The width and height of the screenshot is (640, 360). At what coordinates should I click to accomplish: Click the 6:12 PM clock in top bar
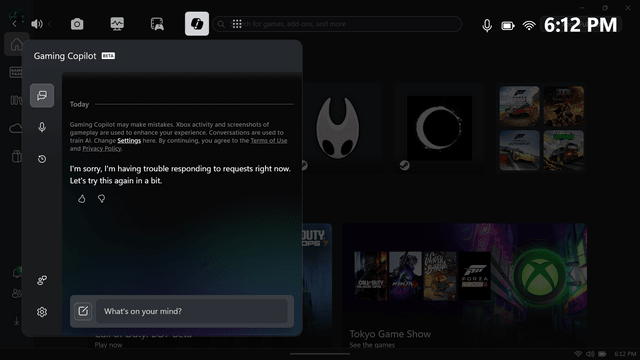[580, 25]
